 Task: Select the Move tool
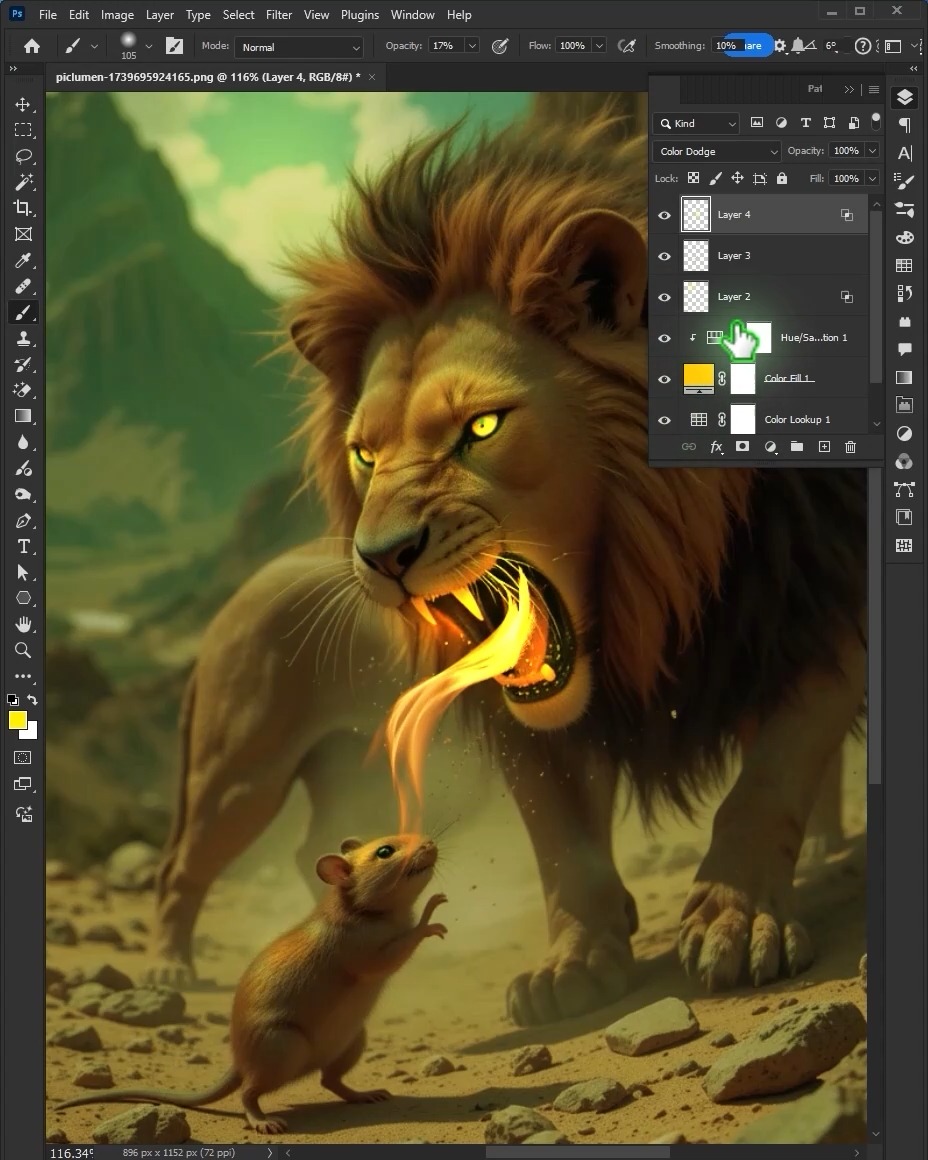[23, 104]
